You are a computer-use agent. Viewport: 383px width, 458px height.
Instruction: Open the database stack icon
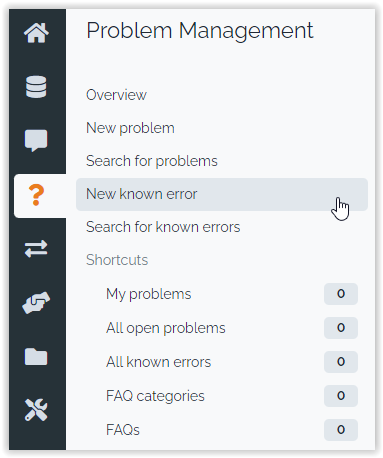pyautogui.click(x=36, y=87)
